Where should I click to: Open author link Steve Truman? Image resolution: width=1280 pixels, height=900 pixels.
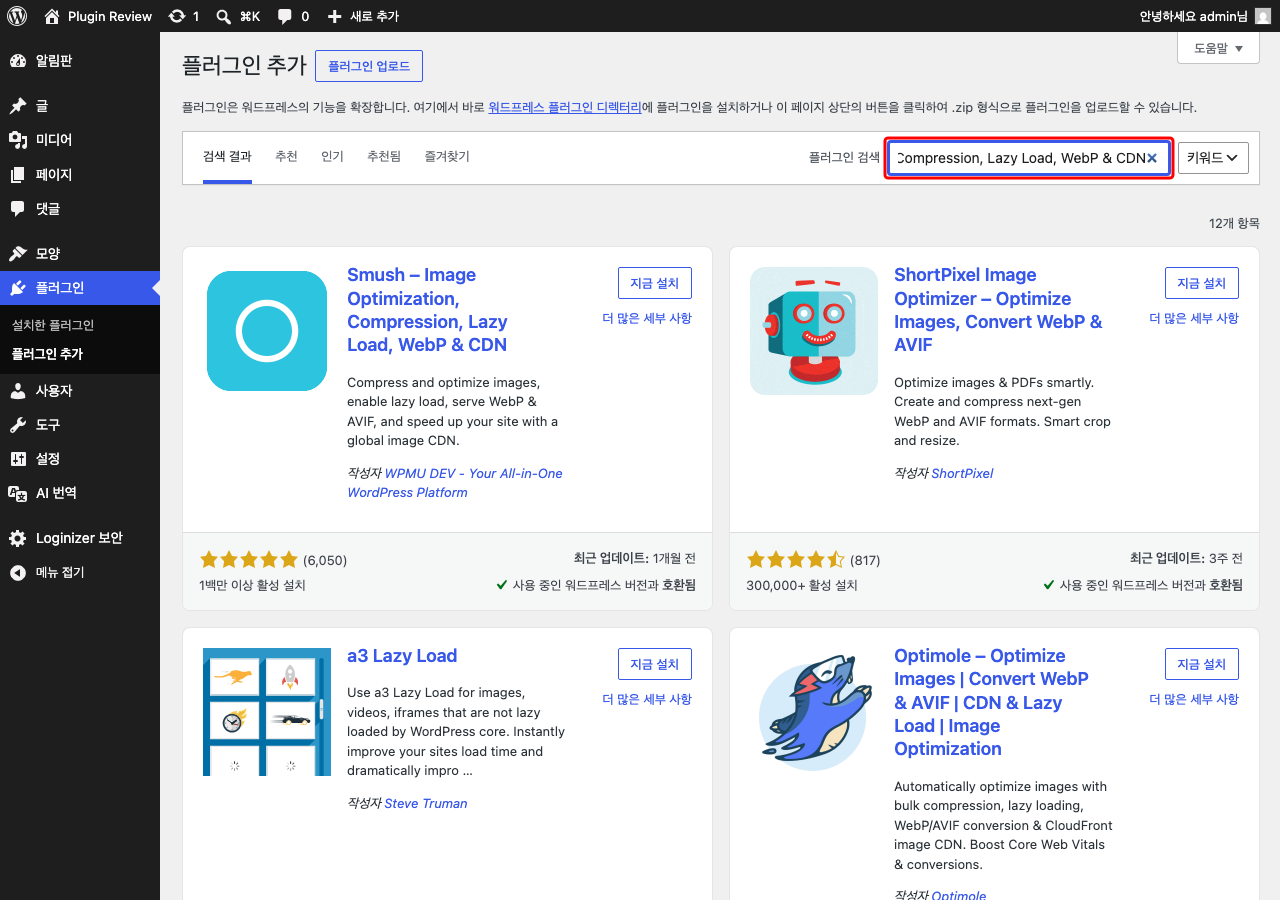426,803
